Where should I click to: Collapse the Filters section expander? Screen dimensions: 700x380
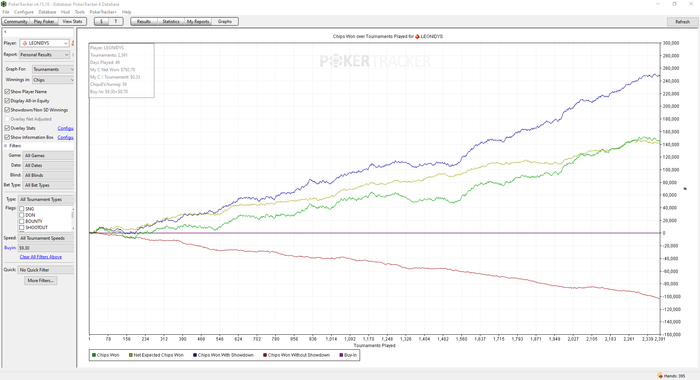coord(6,146)
